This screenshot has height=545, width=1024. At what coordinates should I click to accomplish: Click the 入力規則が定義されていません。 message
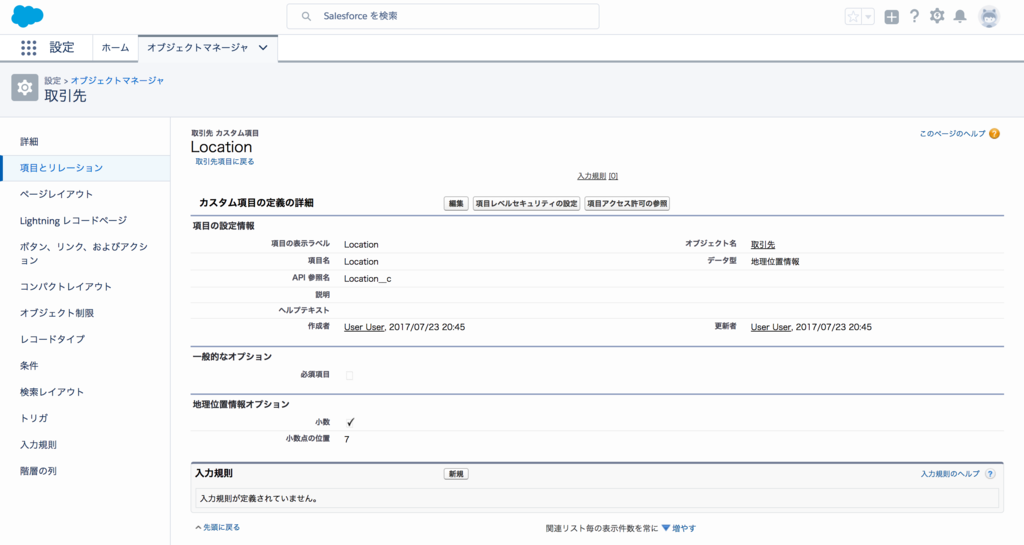(x=259, y=499)
